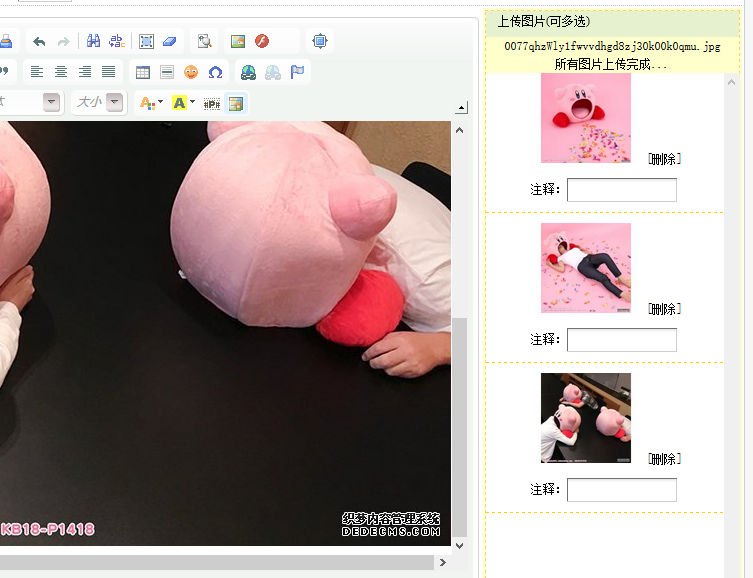Click the uploaded filename 0077qhzWly1fwvvdhgd8zj30k00k0qmu.jpg
Screen dimensions: 753x578
click(612, 47)
